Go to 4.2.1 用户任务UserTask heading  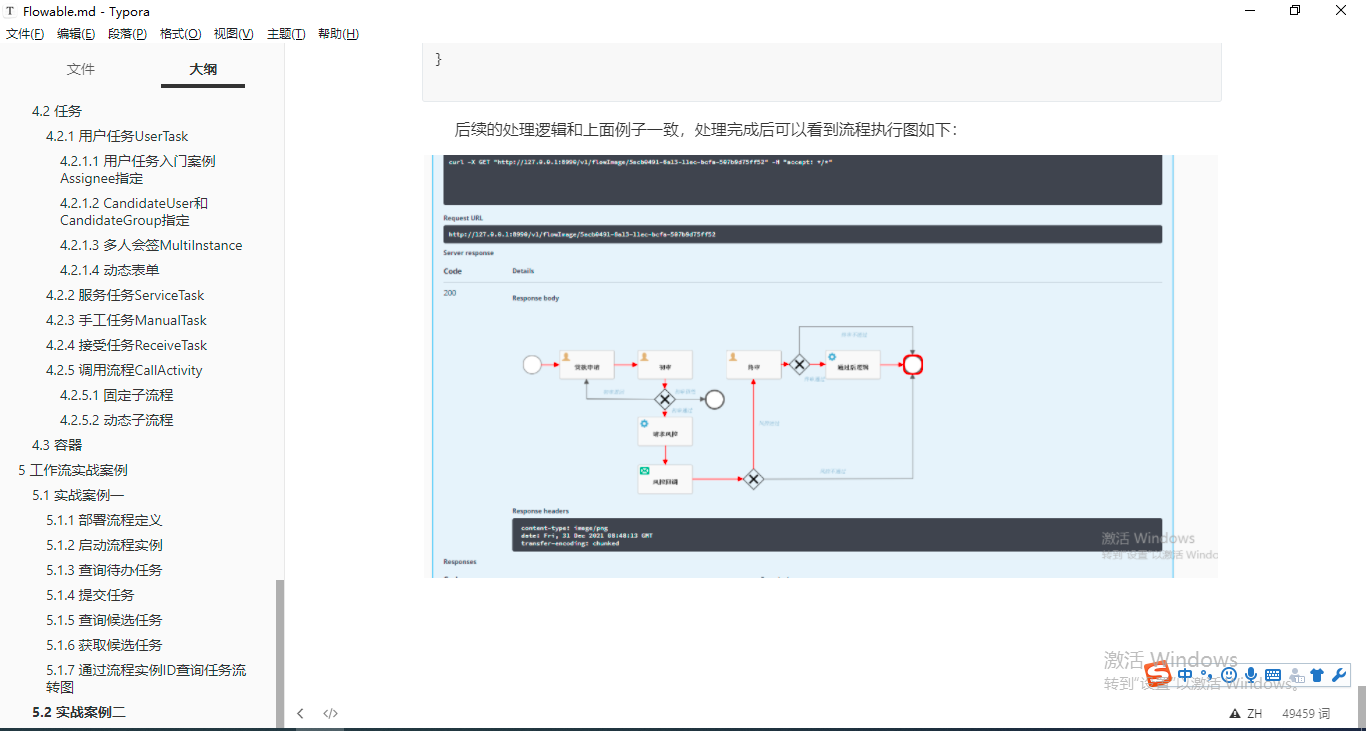(117, 136)
